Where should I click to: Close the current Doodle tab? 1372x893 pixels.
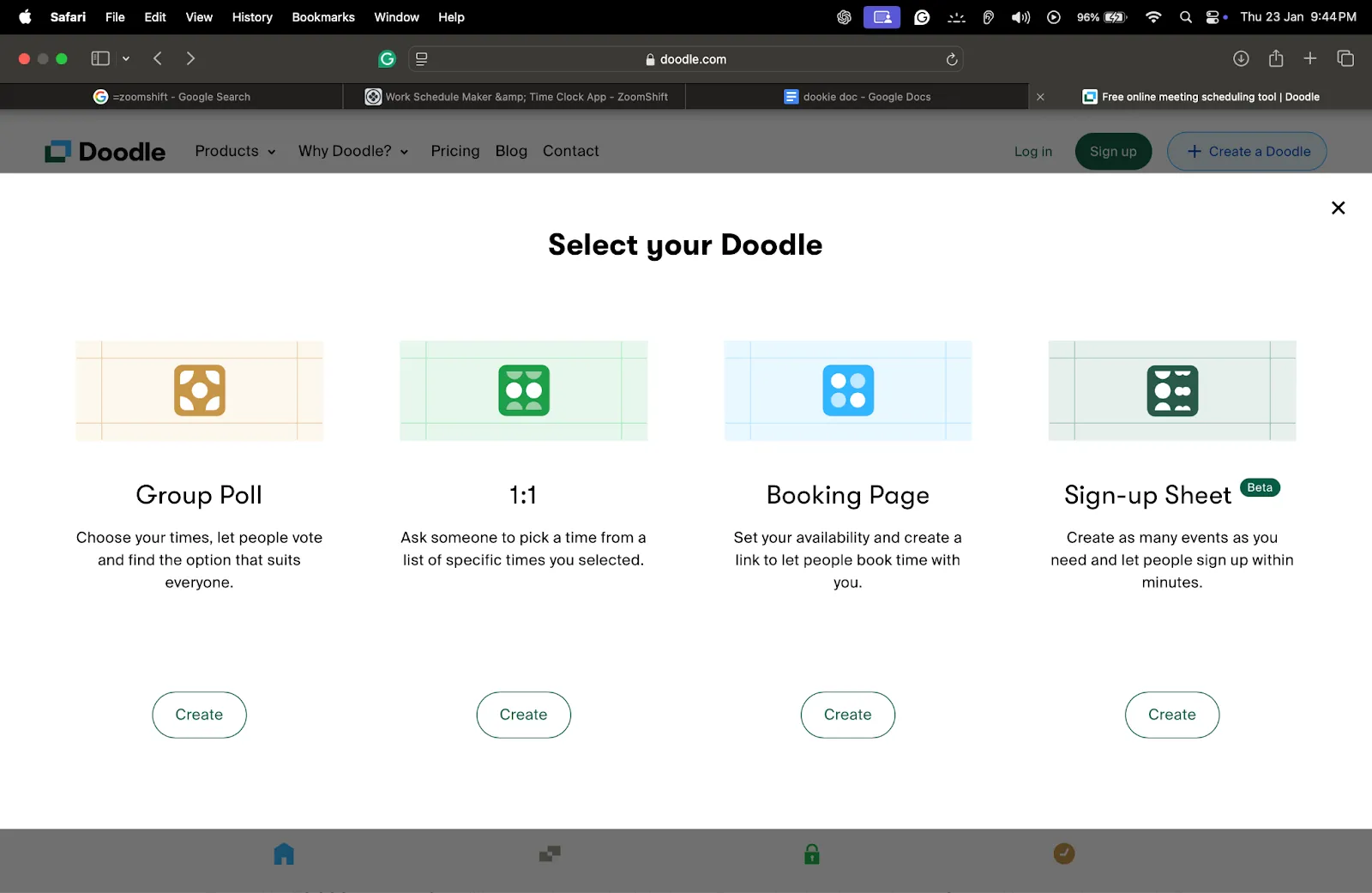point(1040,97)
